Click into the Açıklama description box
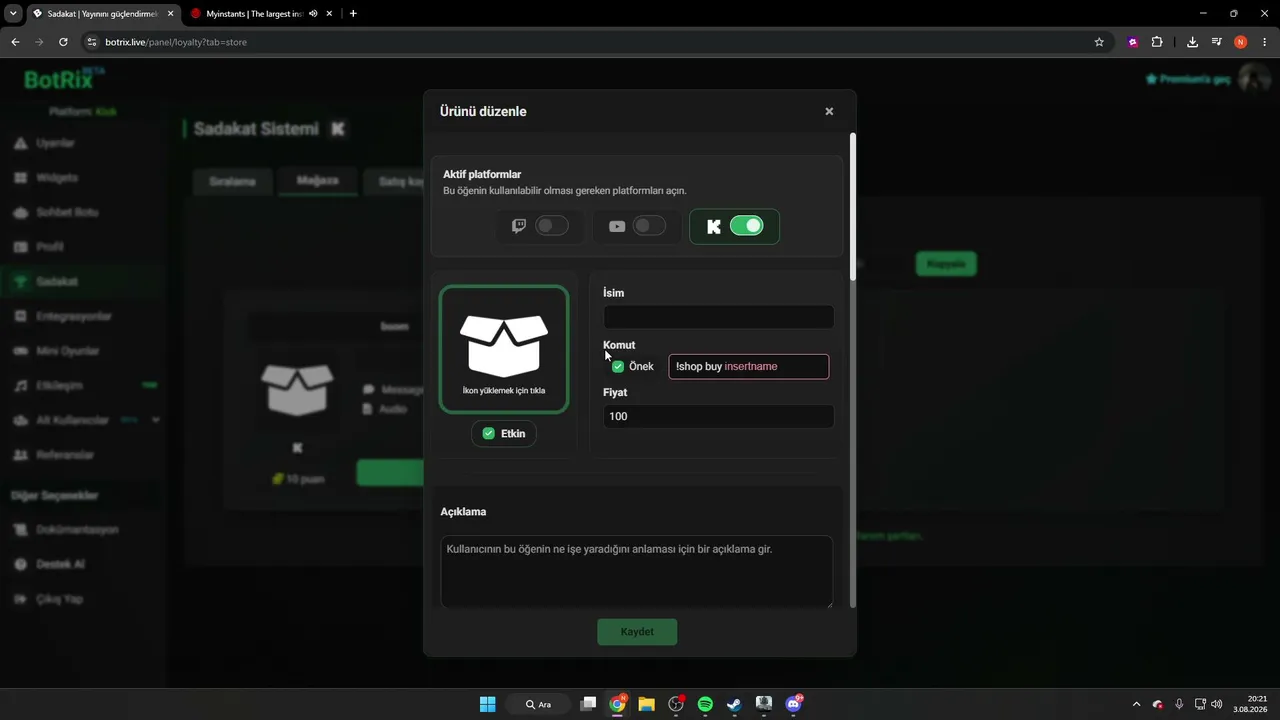Screen dimensions: 1280x720 (x=636, y=571)
